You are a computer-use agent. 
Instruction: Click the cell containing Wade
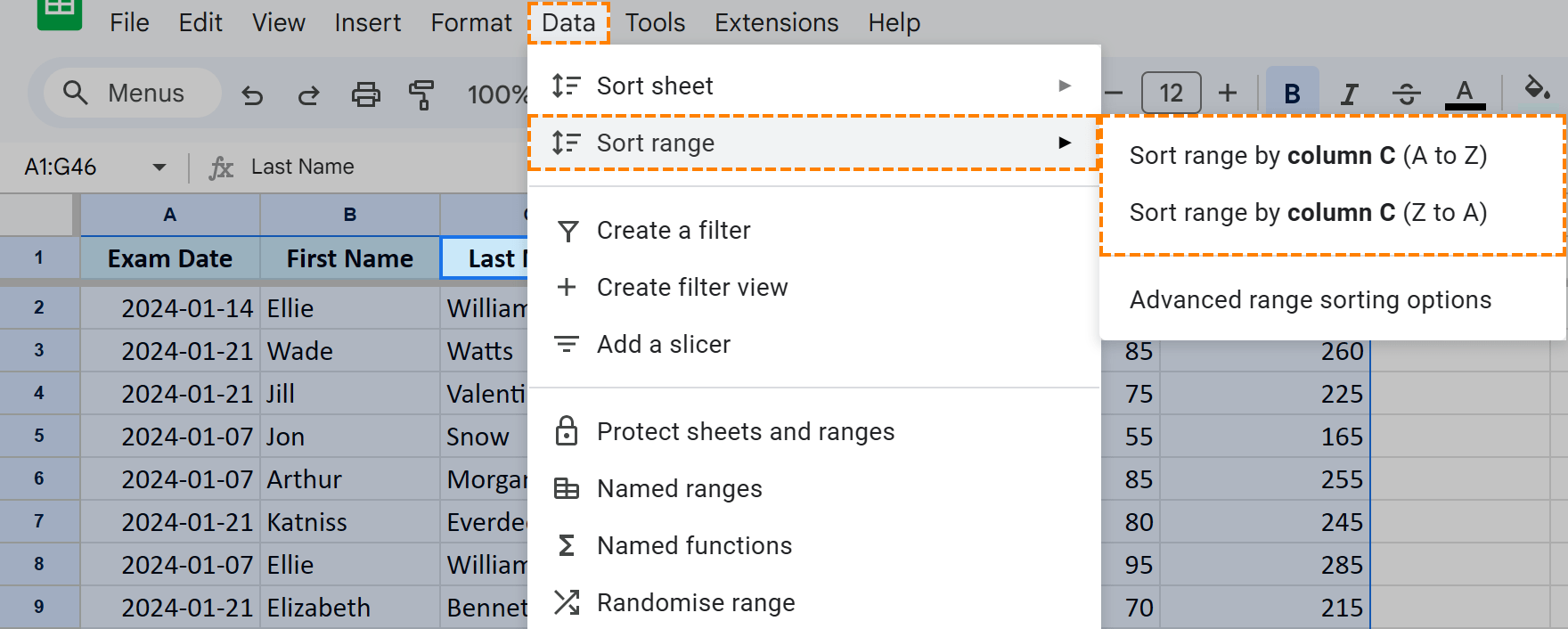pyautogui.click(x=350, y=351)
